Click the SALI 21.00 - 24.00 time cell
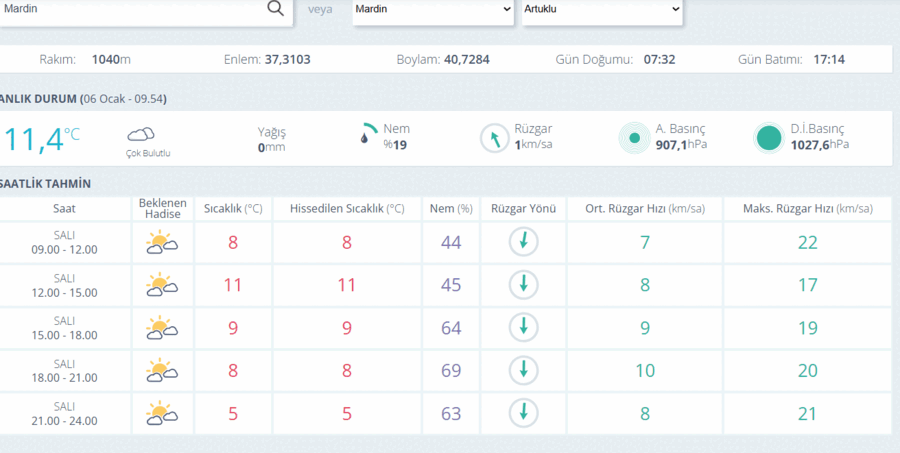 pyautogui.click(x=64, y=413)
